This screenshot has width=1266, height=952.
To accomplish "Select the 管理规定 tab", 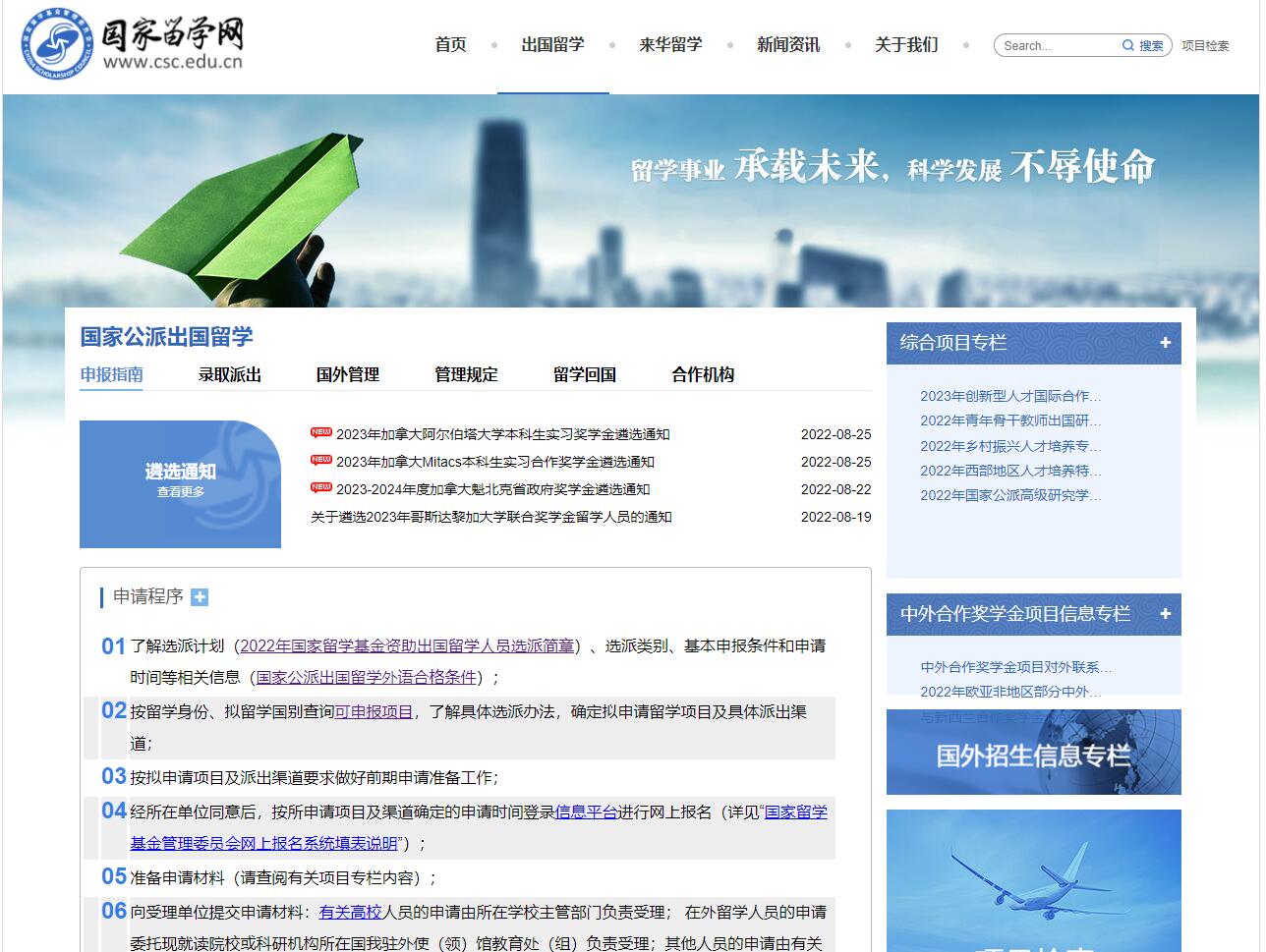I will point(466,374).
